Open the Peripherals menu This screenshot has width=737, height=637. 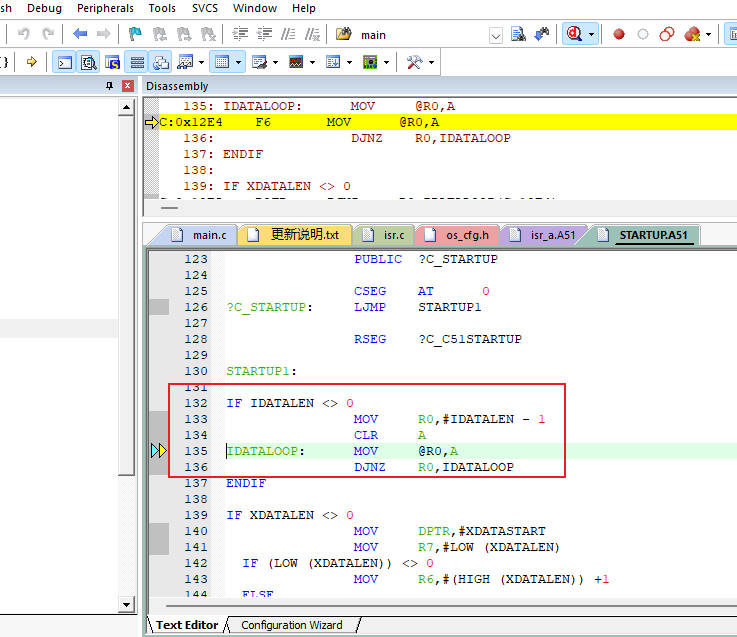coord(105,8)
